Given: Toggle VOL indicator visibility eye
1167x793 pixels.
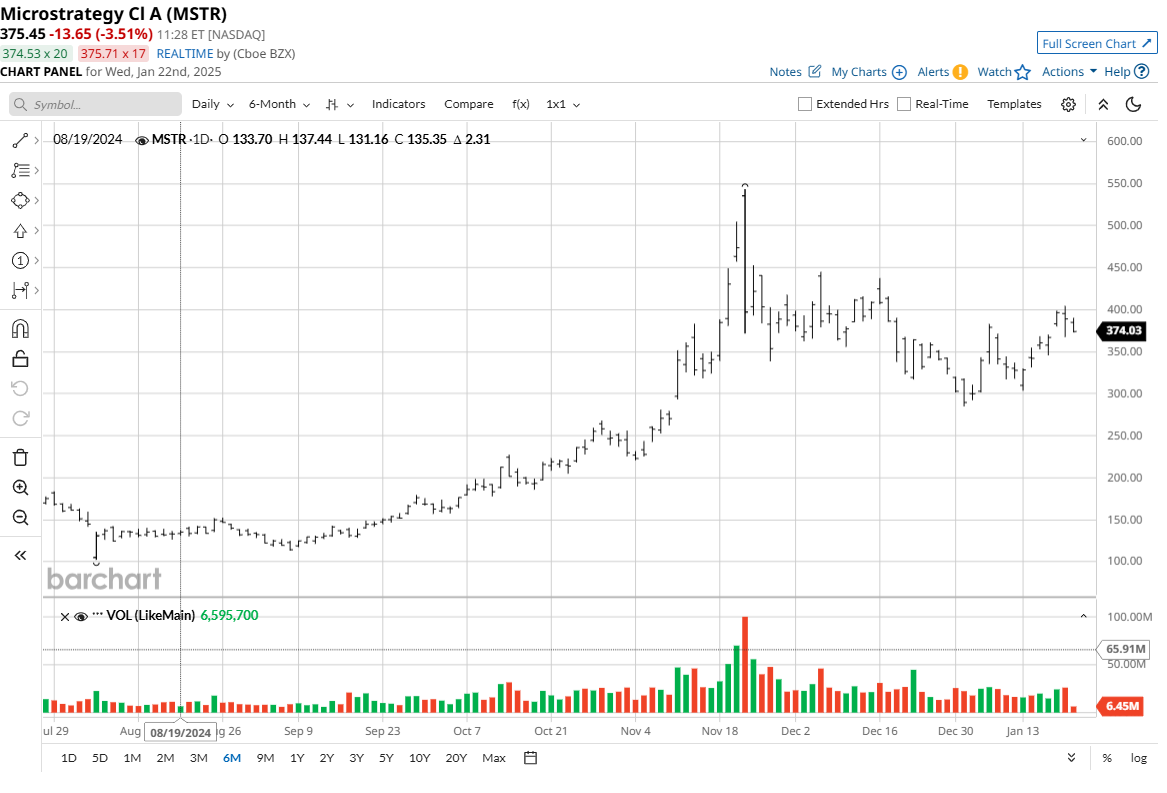Looking at the screenshot, I should tap(81, 617).
